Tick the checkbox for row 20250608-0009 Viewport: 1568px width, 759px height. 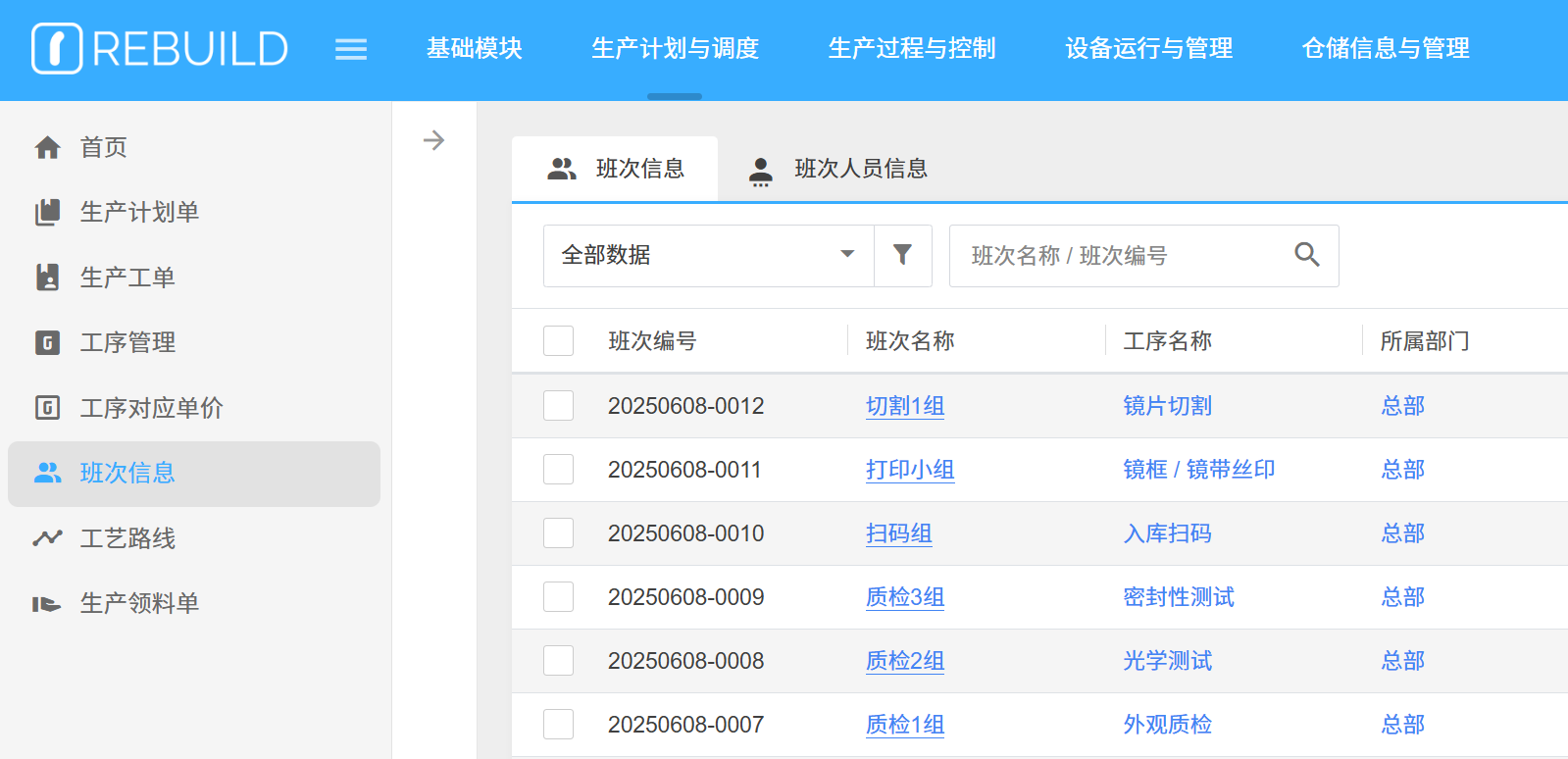tap(558, 596)
